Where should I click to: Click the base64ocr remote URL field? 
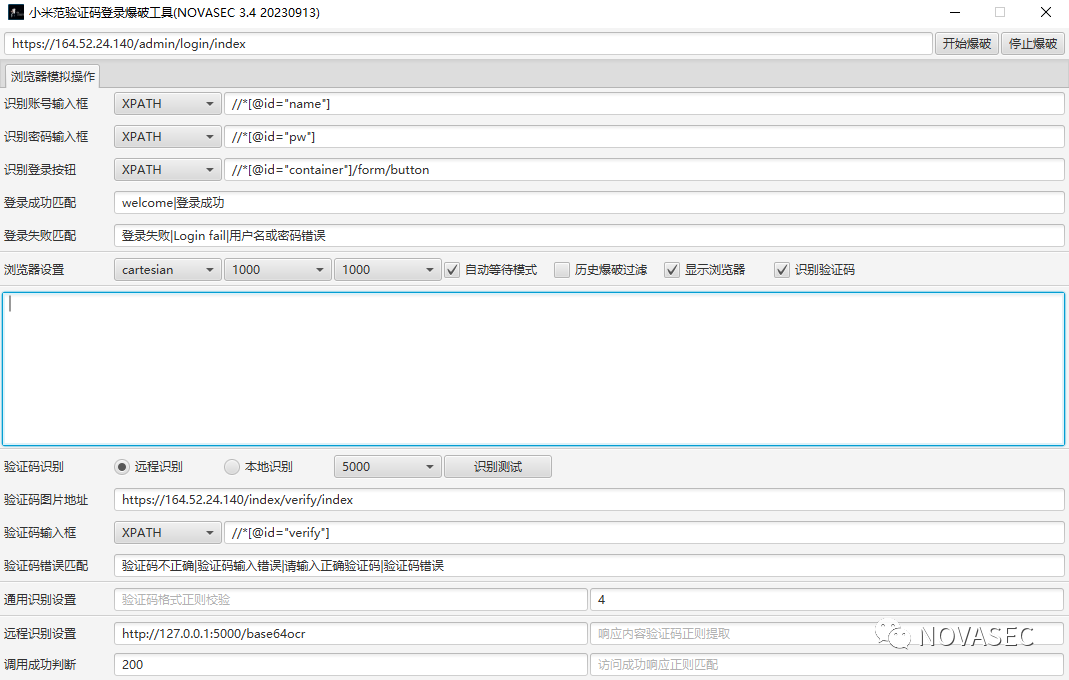(350, 634)
